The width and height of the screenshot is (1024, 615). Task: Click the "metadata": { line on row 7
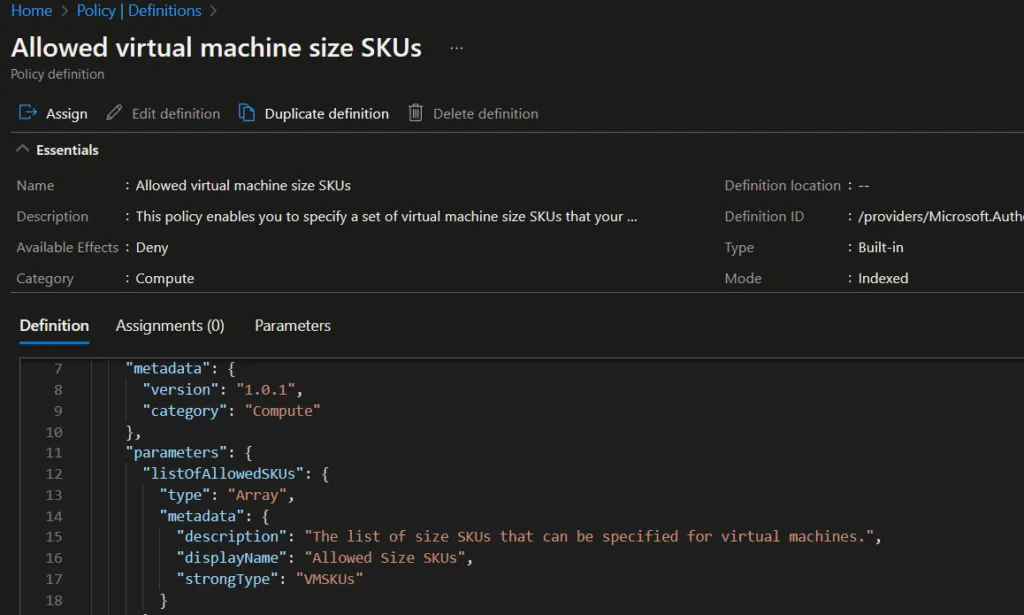pyautogui.click(x=180, y=368)
